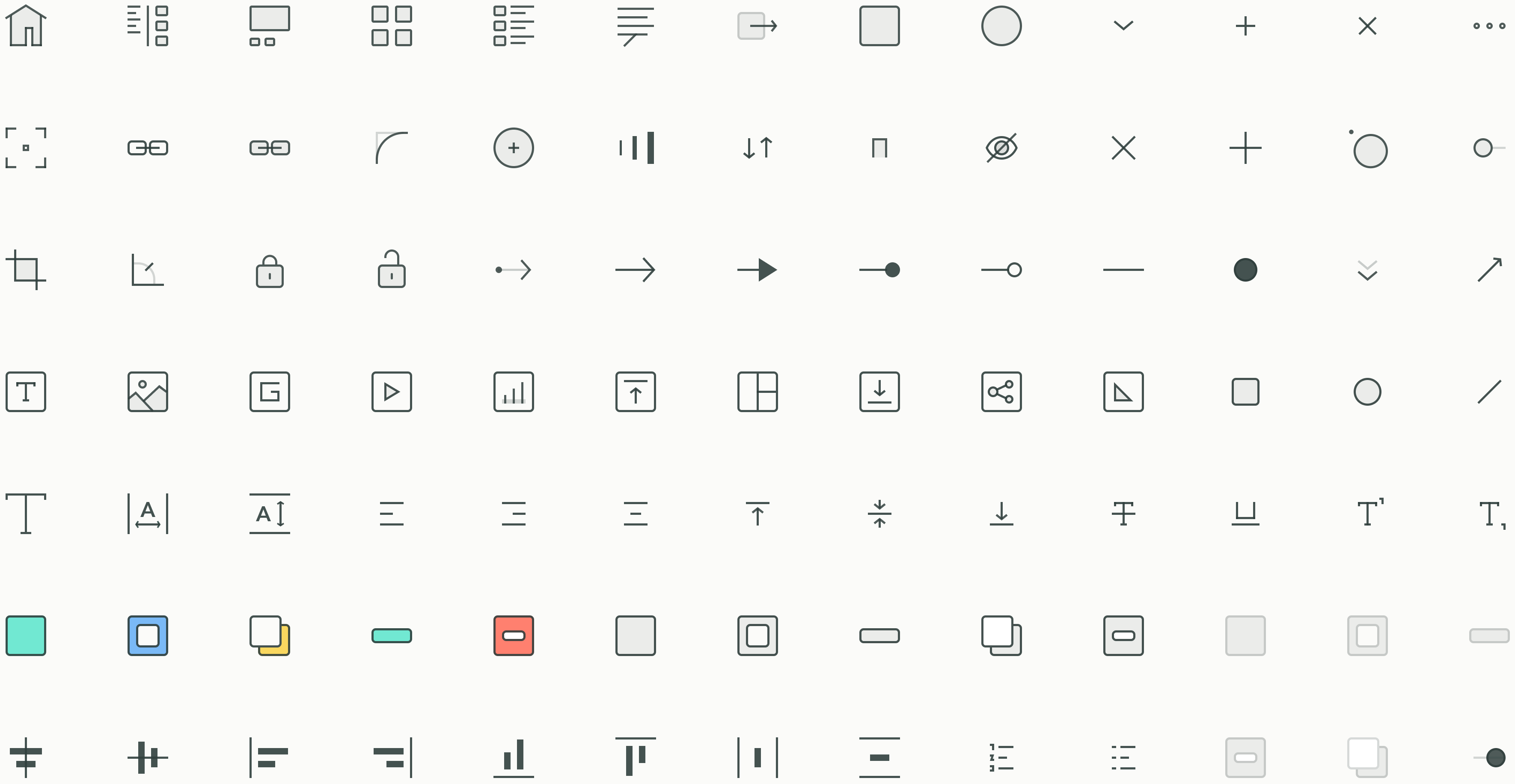Expand using the single chevron down
This screenshot has height=784, width=1515.
coord(1123,26)
